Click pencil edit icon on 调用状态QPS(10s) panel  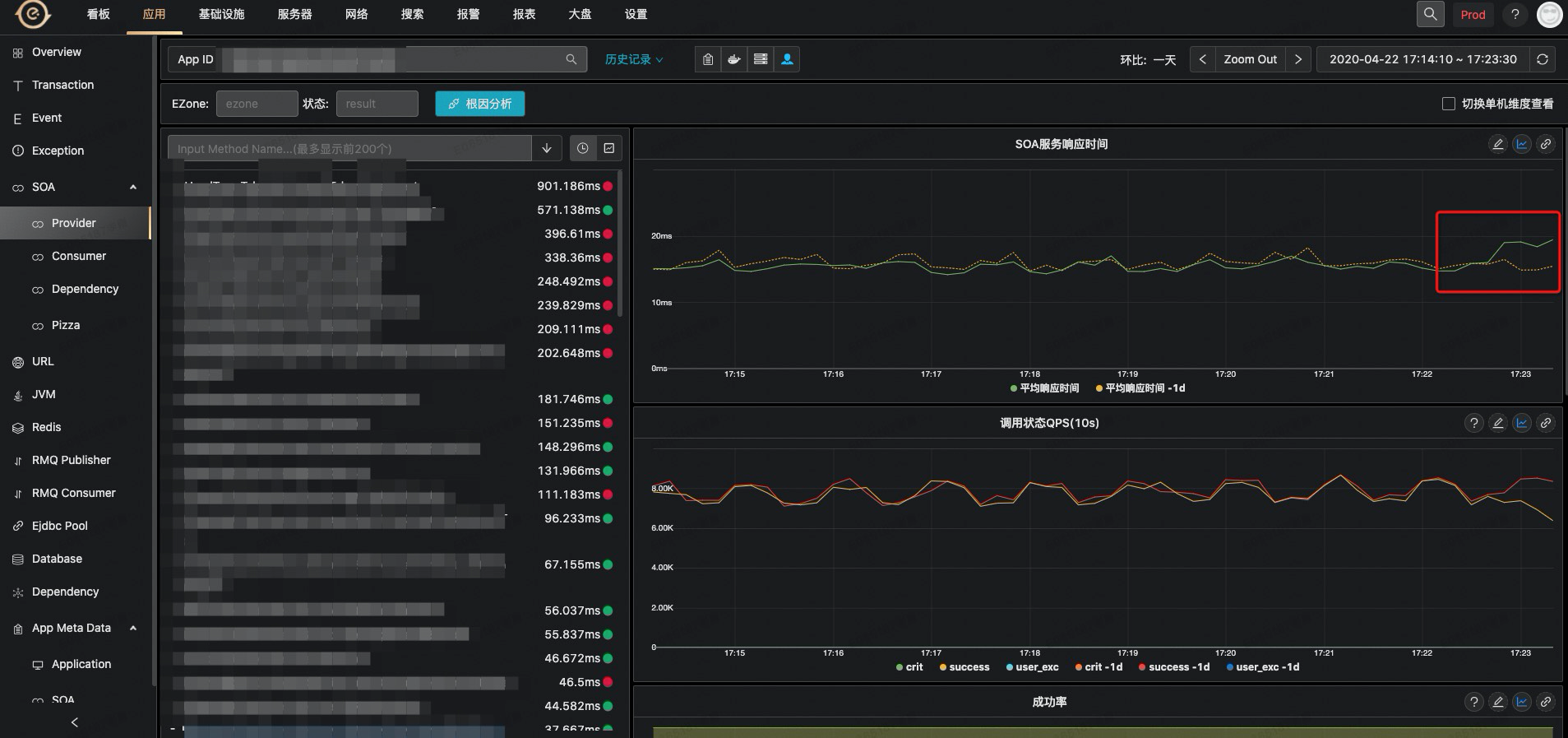1498,423
